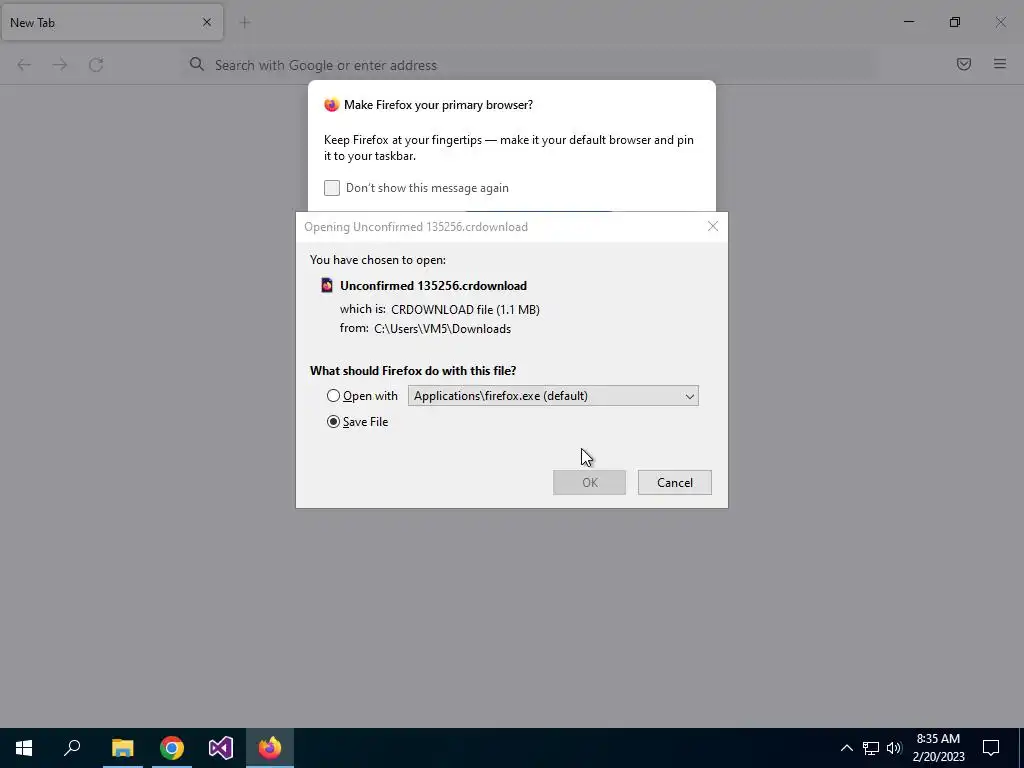Click the Firefox forward arrow button

click(60, 65)
